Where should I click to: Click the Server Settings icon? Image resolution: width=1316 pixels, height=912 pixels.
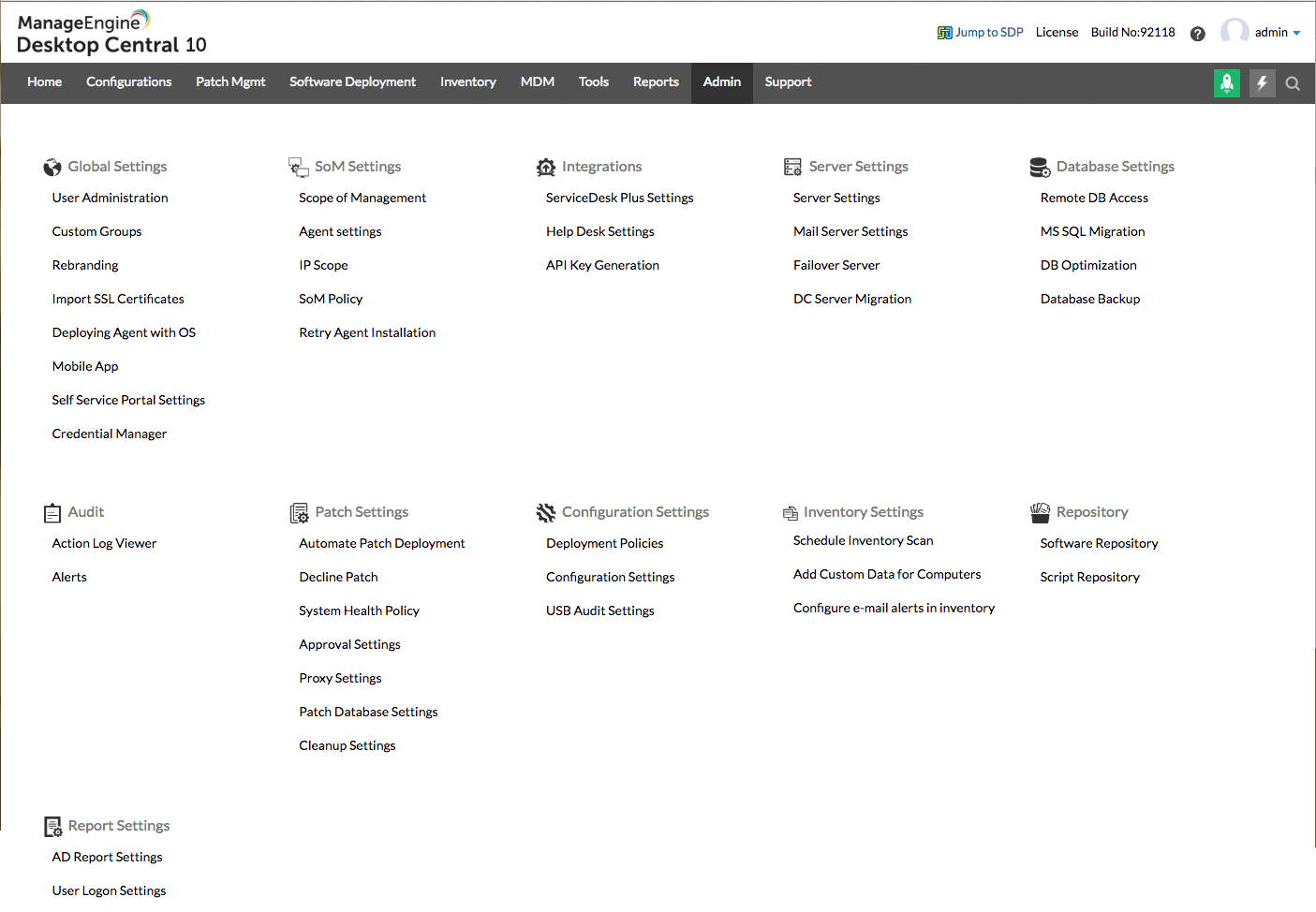[x=792, y=167]
